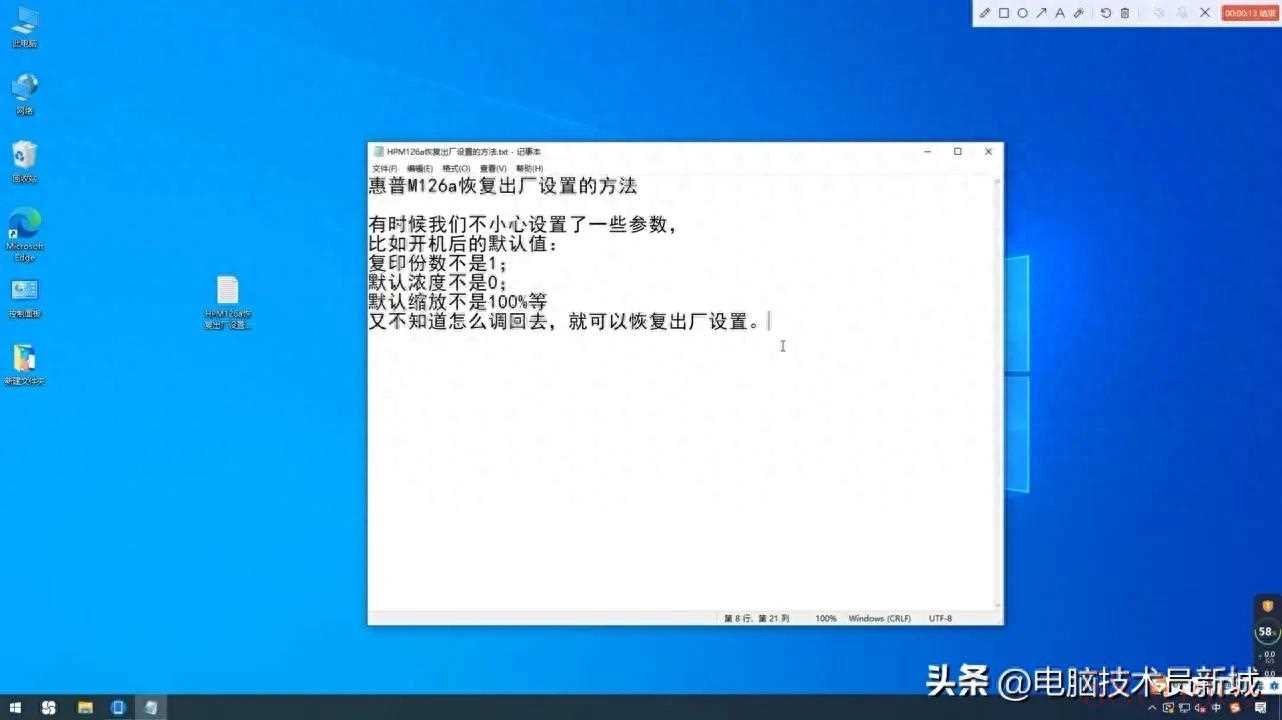
Task: Click the red recording timer stop button
Action: (1250, 13)
